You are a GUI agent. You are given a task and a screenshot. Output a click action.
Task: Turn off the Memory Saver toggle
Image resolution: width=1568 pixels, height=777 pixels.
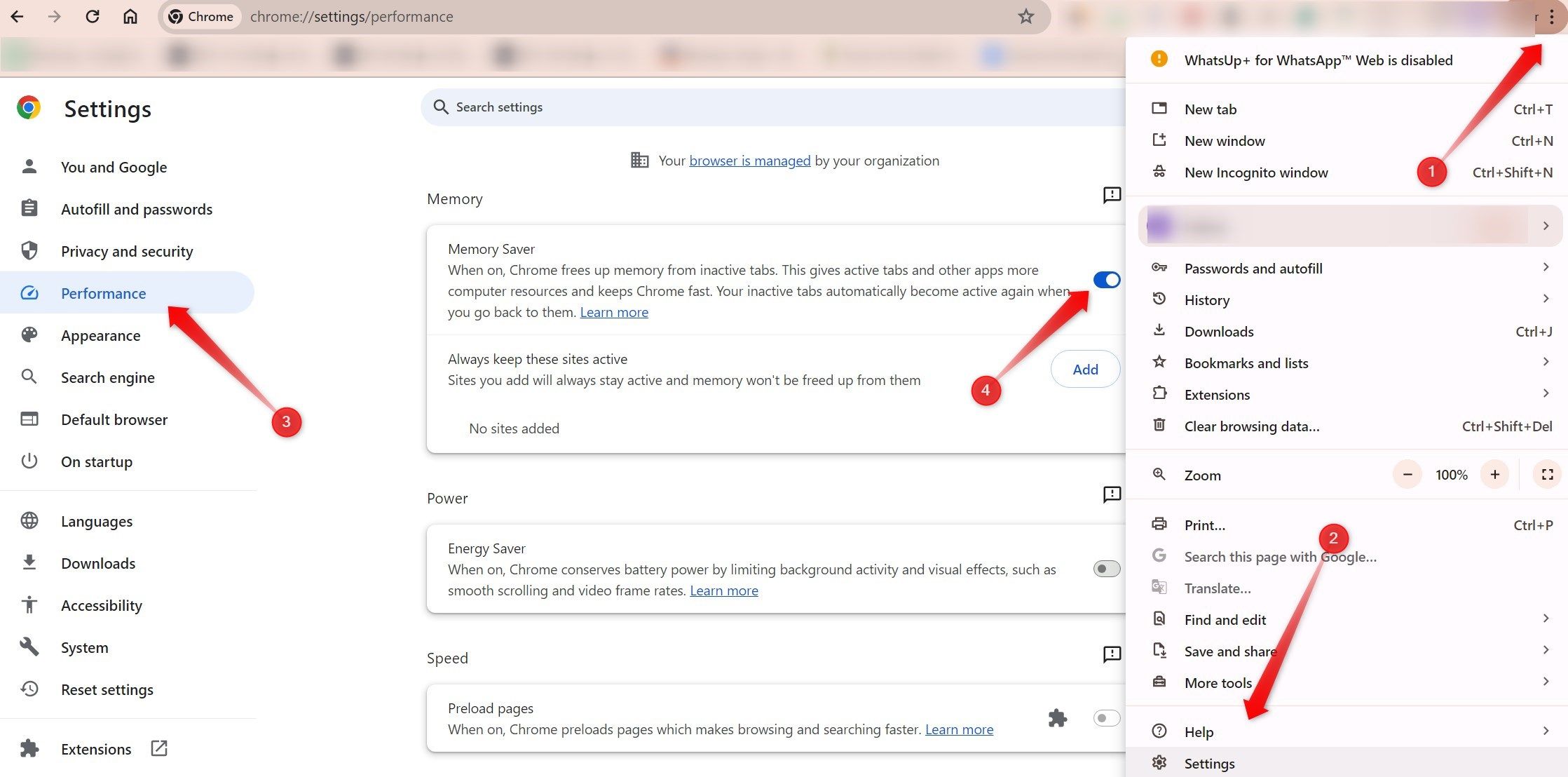point(1106,280)
